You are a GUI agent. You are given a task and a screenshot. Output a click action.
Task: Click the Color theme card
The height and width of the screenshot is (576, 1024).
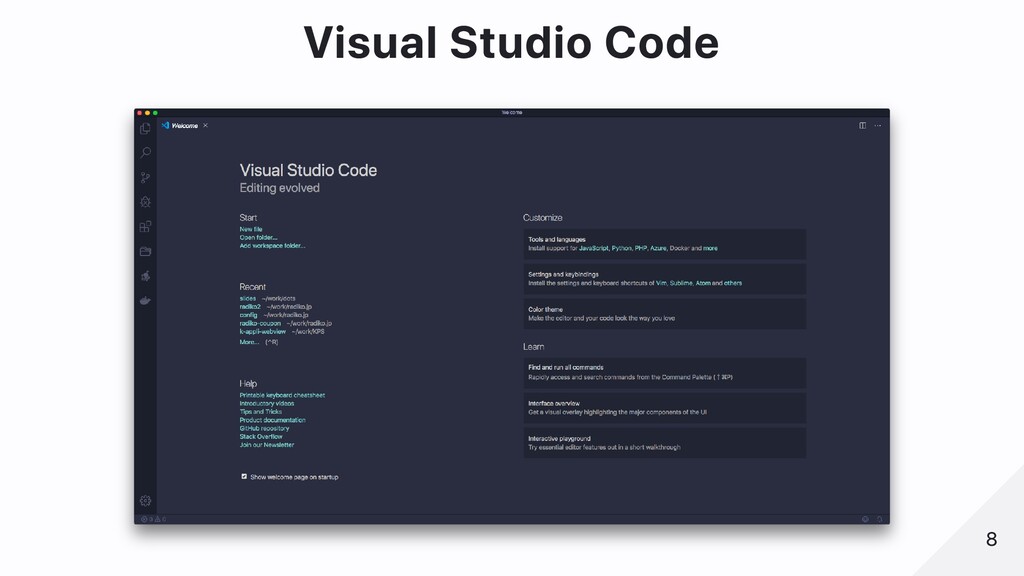(x=664, y=314)
